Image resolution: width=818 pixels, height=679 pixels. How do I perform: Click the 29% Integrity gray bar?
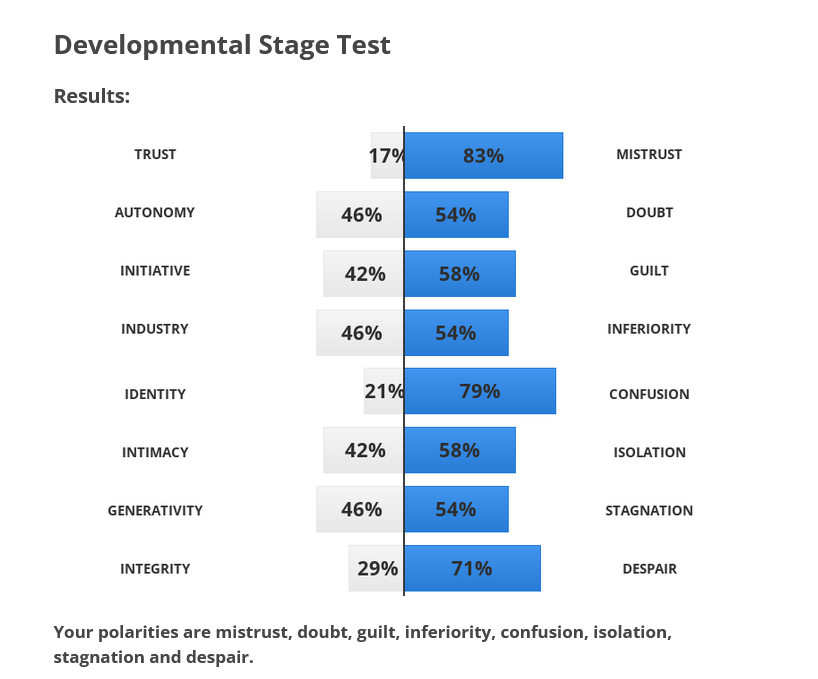[x=376, y=568]
